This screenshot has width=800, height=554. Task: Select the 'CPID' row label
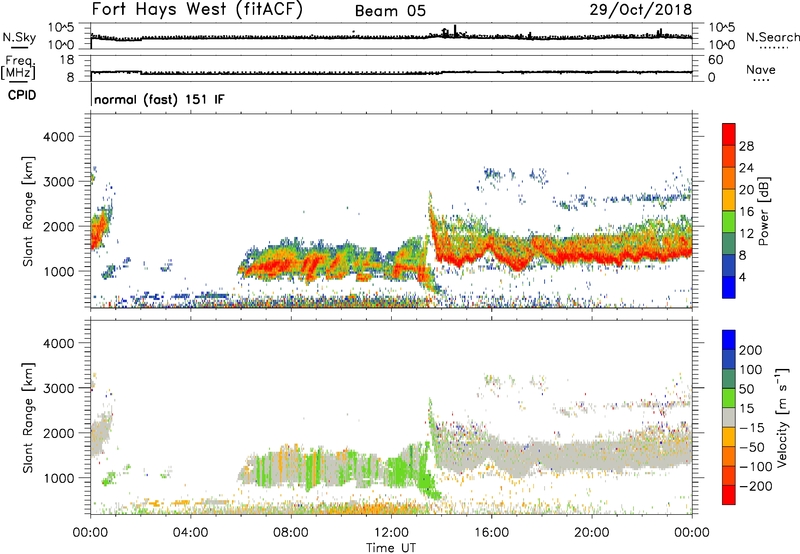point(22,95)
